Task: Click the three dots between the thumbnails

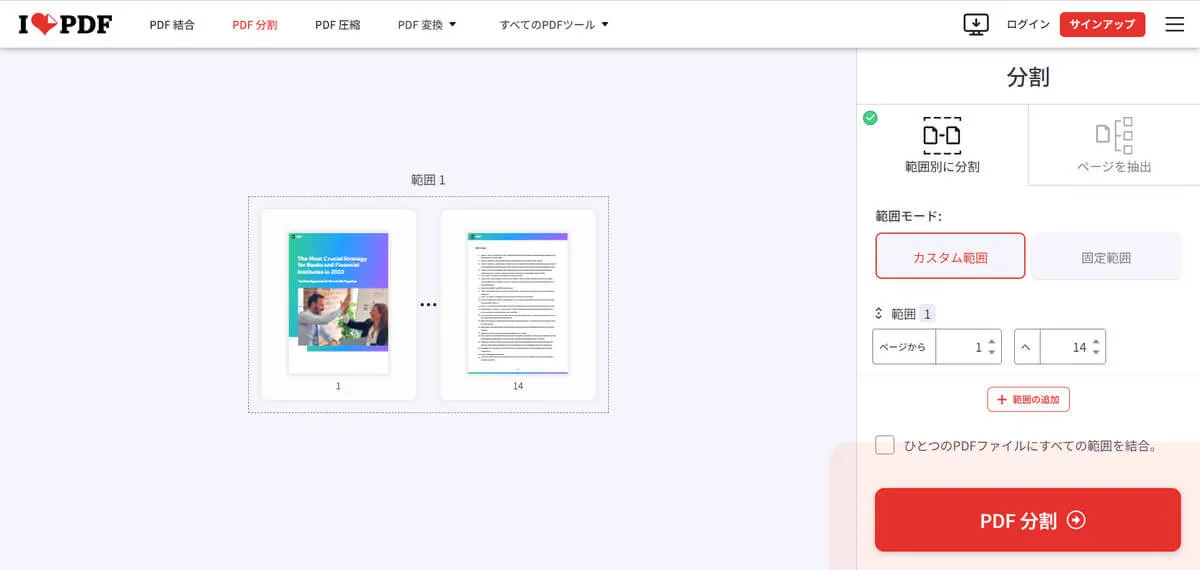Action: tap(428, 304)
